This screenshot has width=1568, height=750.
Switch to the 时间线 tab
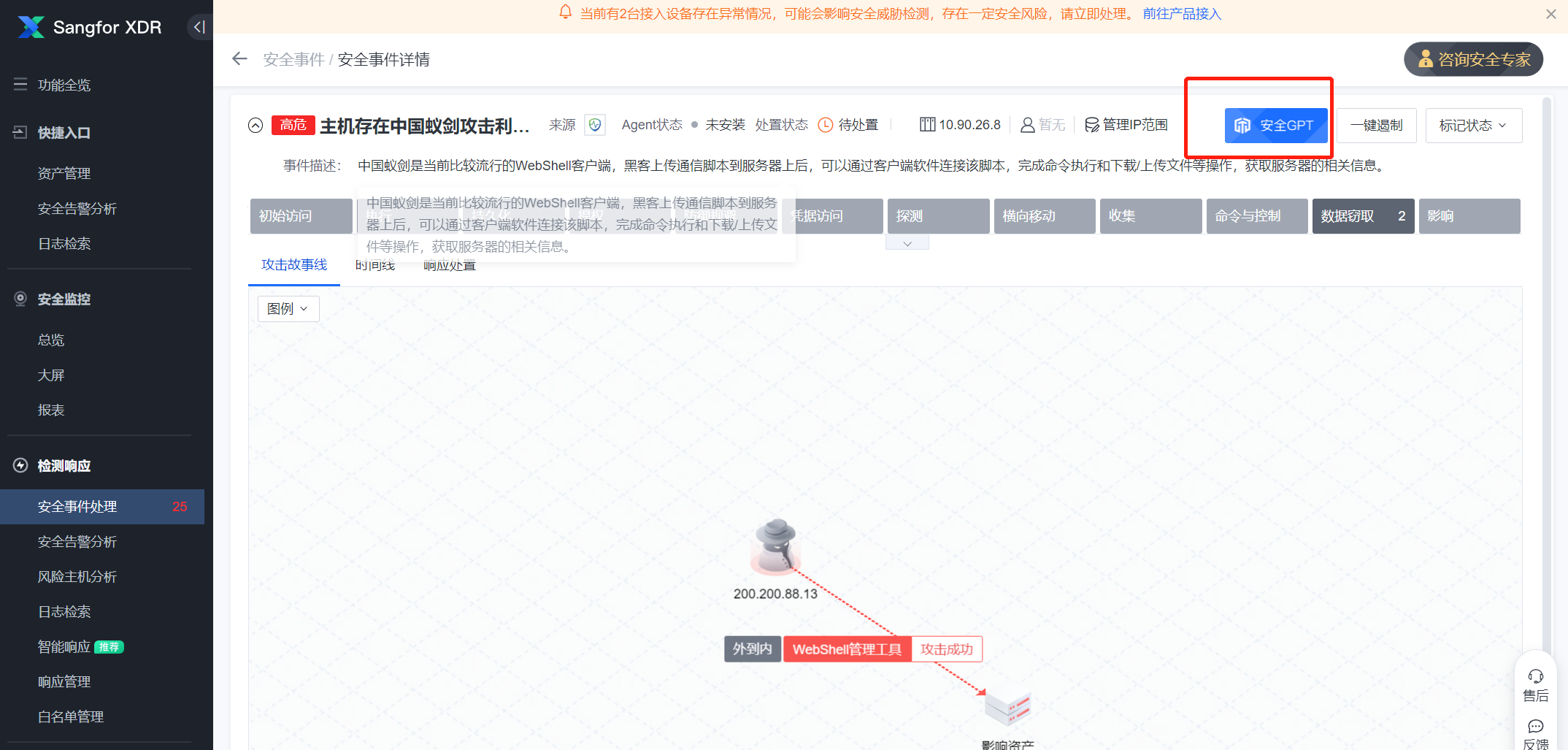click(374, 264)
